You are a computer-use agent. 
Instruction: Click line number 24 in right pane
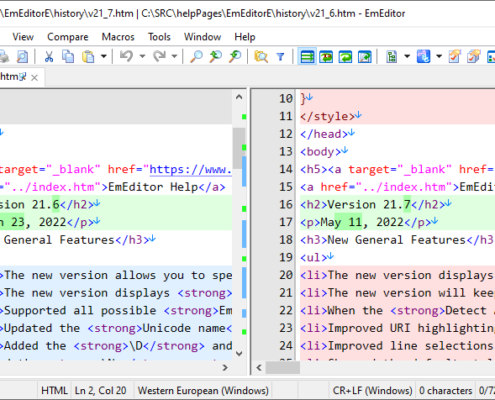coord(286,346)
